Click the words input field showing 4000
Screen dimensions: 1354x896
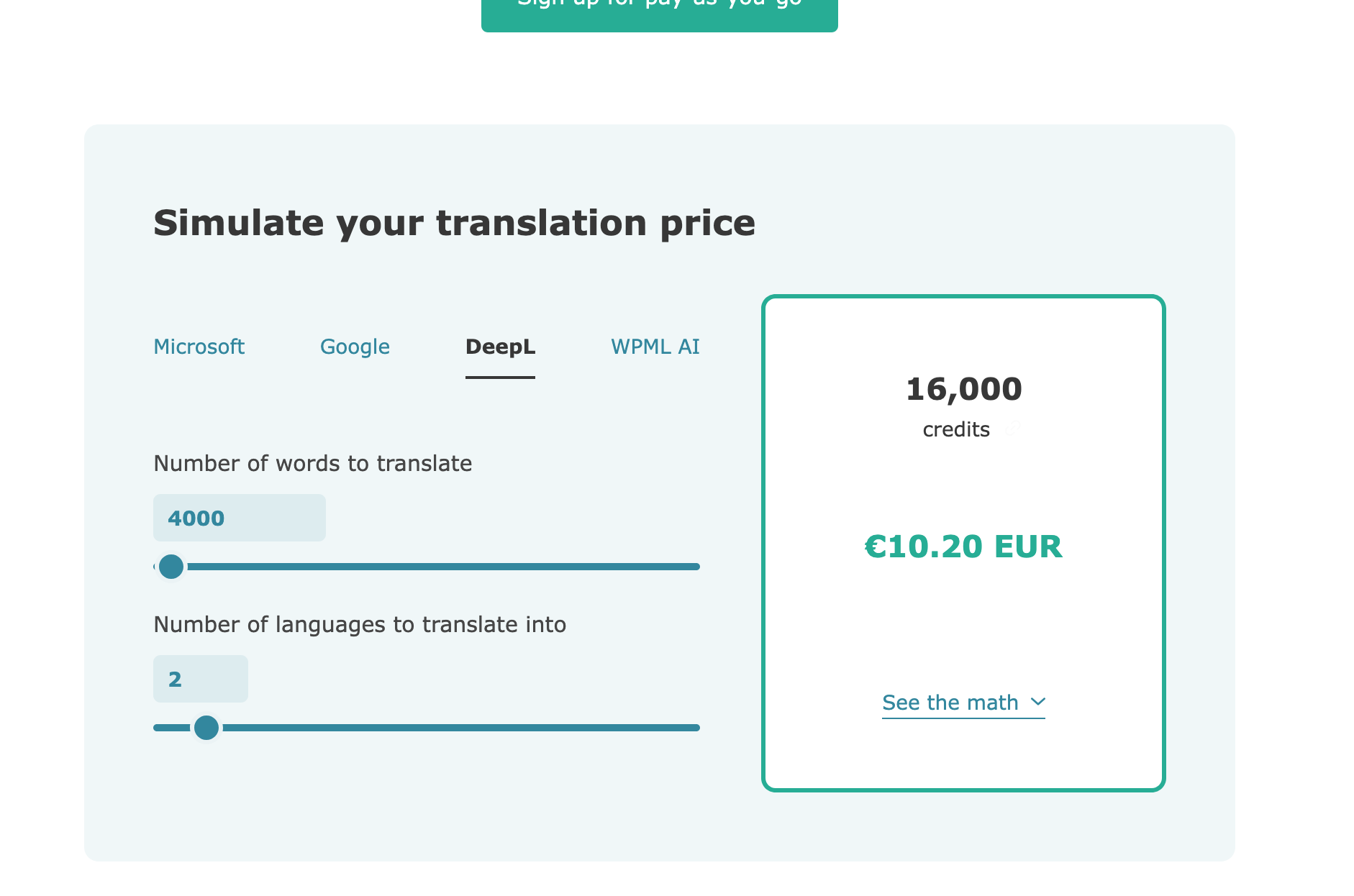click(239, 518)
